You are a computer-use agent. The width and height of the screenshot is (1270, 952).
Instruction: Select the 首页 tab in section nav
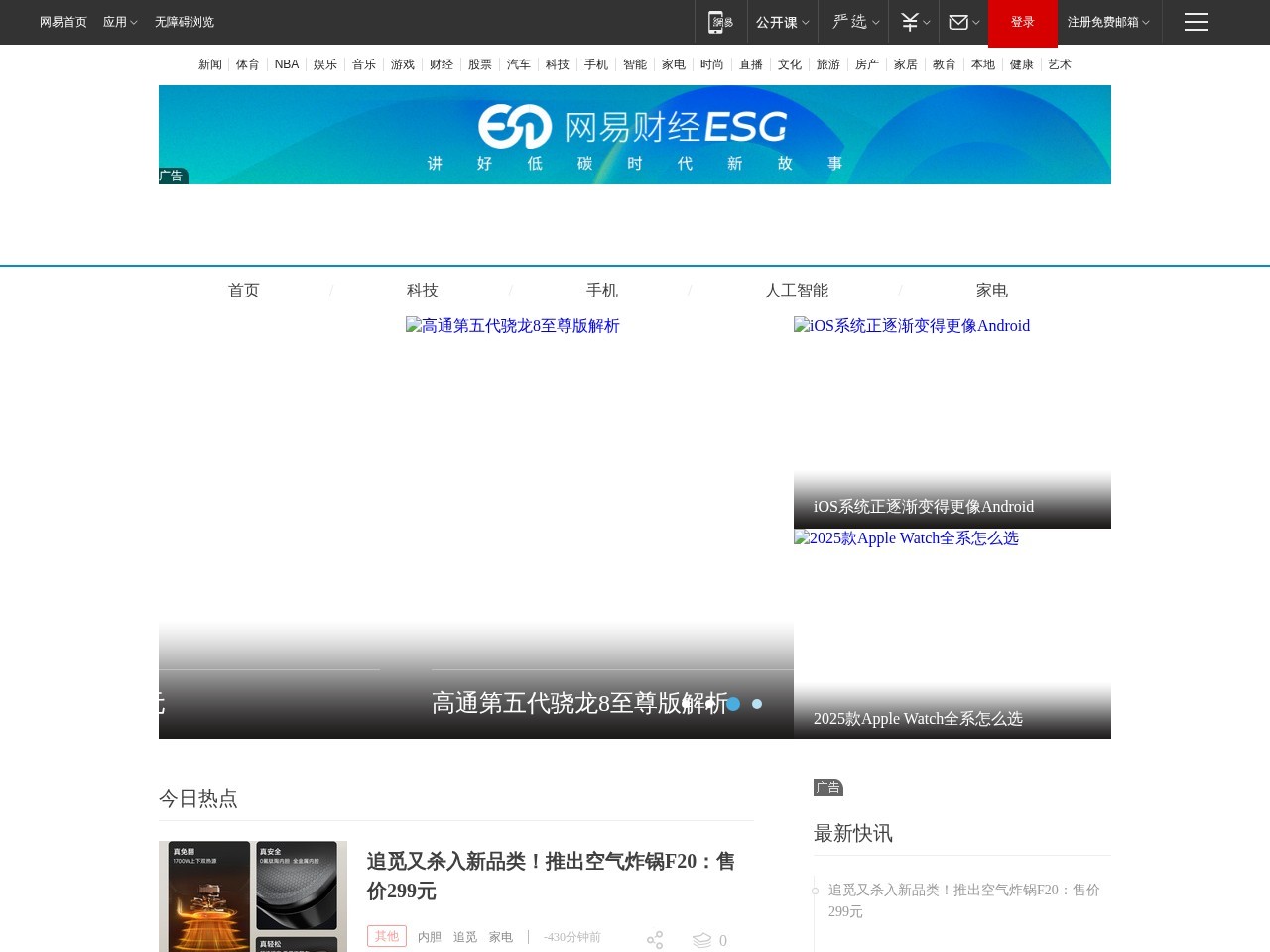coord(244,291)
